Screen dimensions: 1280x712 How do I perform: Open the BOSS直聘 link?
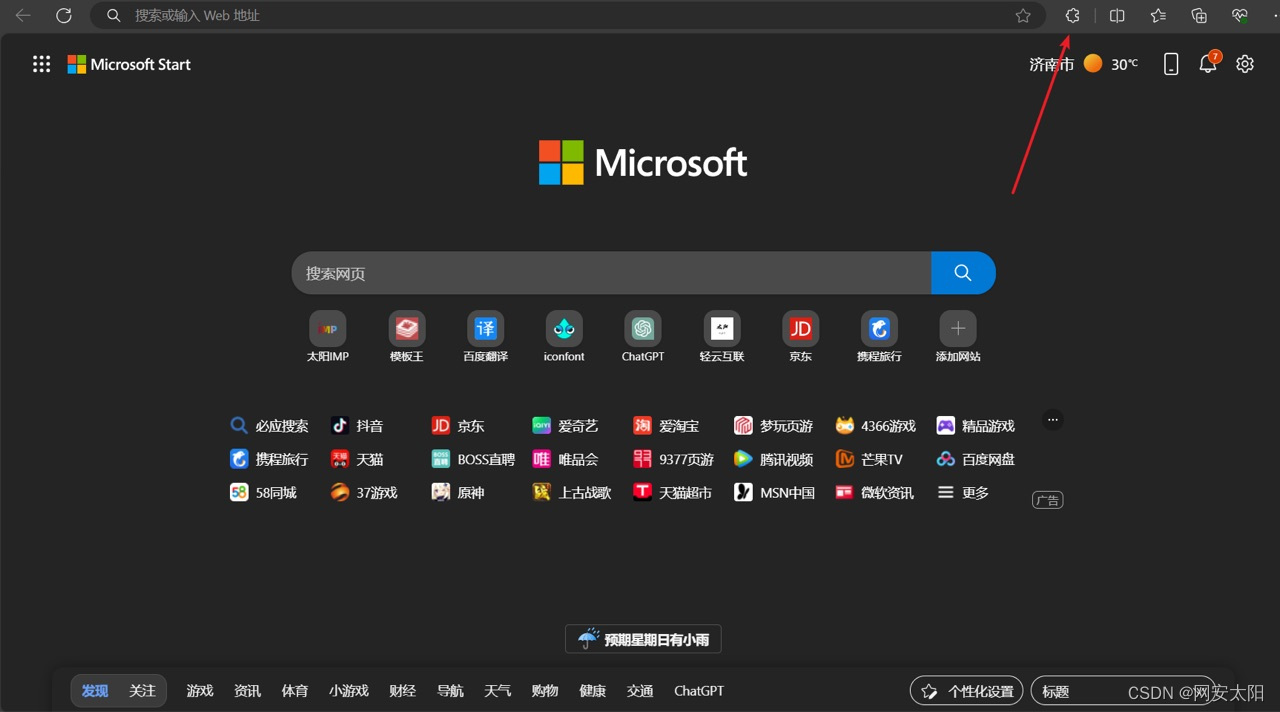473,459
